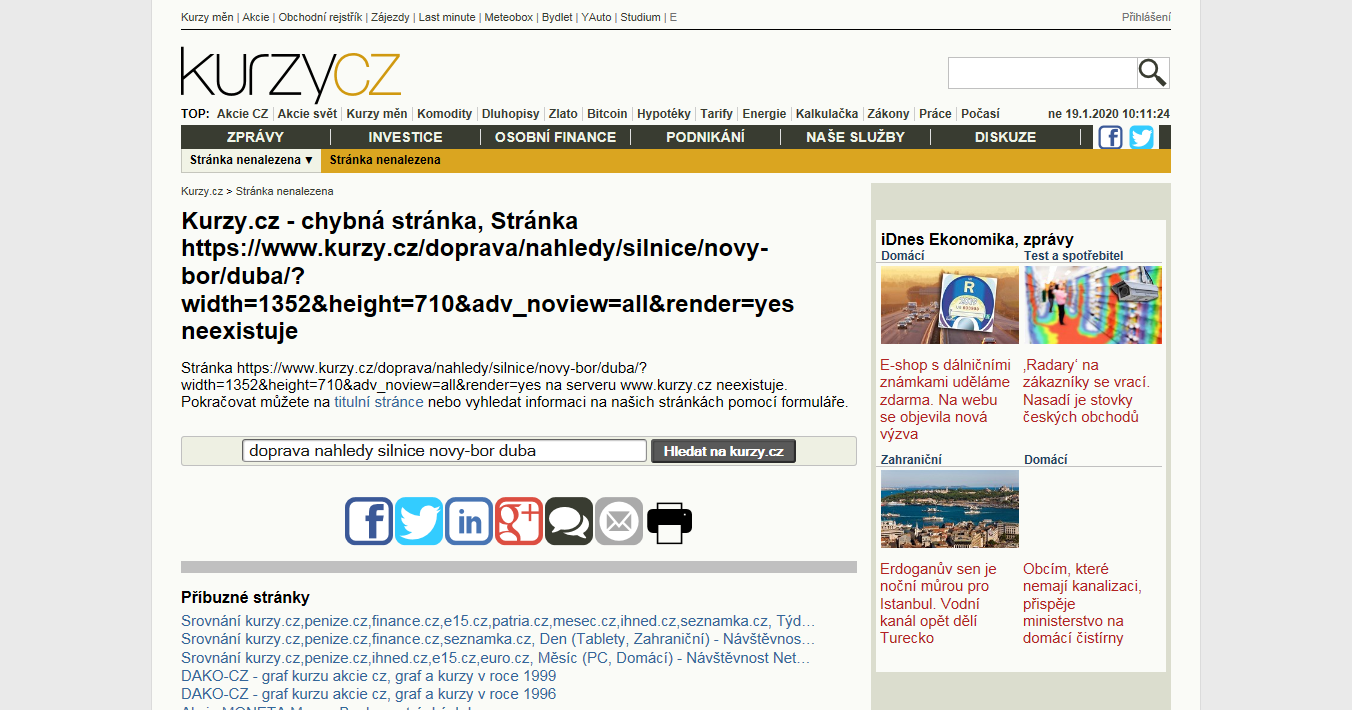The image size is (1352, 710).
Task: Open the TOP 'Zákony' link
Action: point(888,114)
